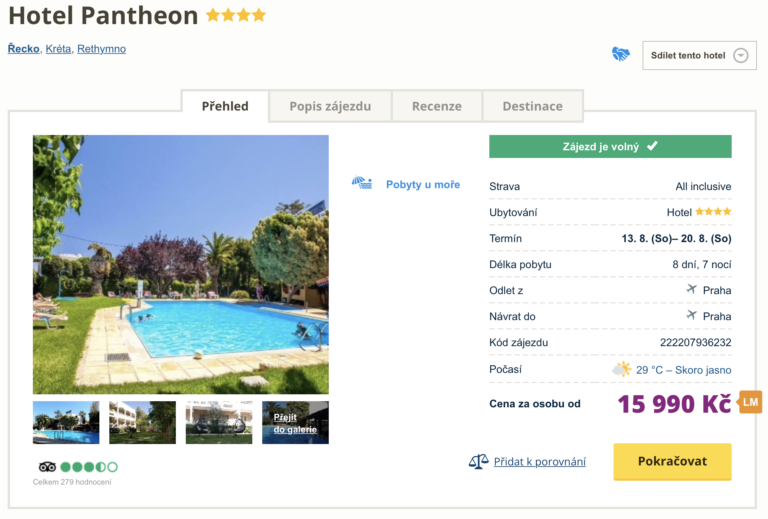The image size is (768, 519).
Task: Click the weather sun-cloud icon
Action: tap(622, 369)
